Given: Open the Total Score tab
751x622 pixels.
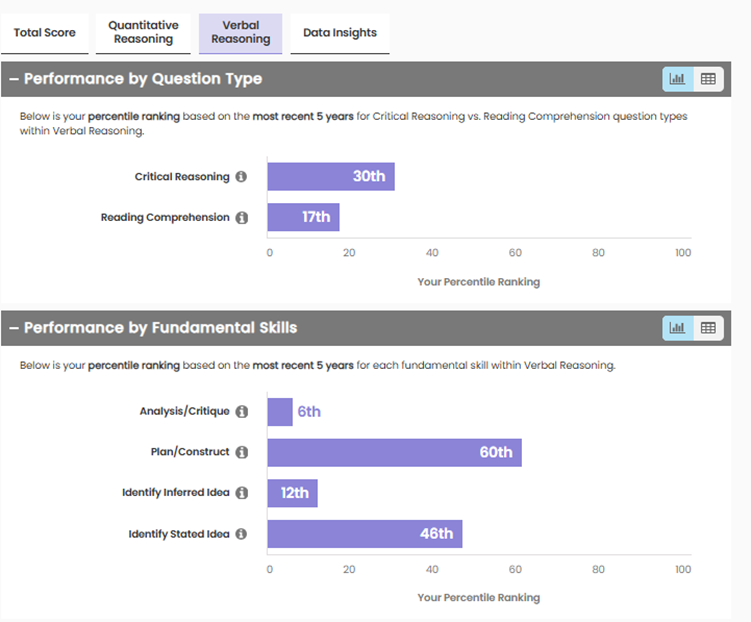Looking at the screenshot, I should tap(44, 33).
